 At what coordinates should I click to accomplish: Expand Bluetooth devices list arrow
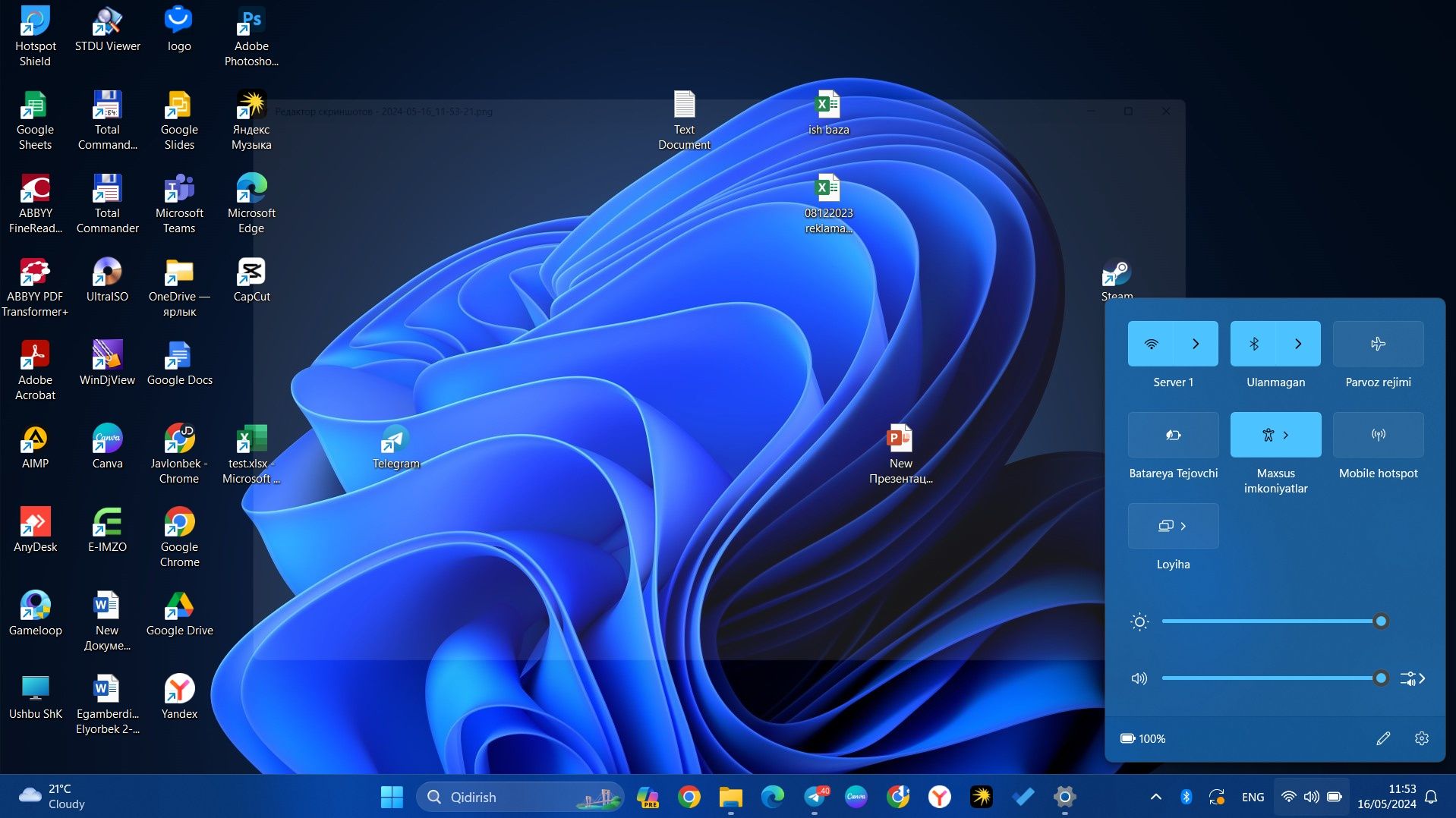(x=1298, y=344)
